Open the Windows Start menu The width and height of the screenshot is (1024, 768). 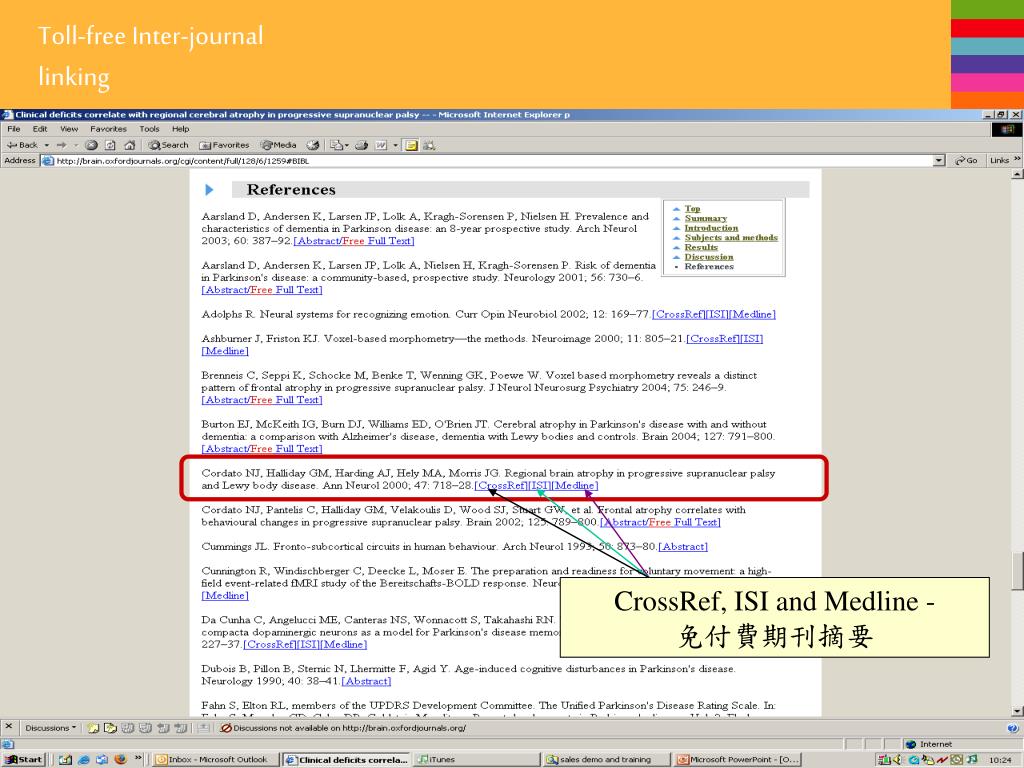click(24, 759)
